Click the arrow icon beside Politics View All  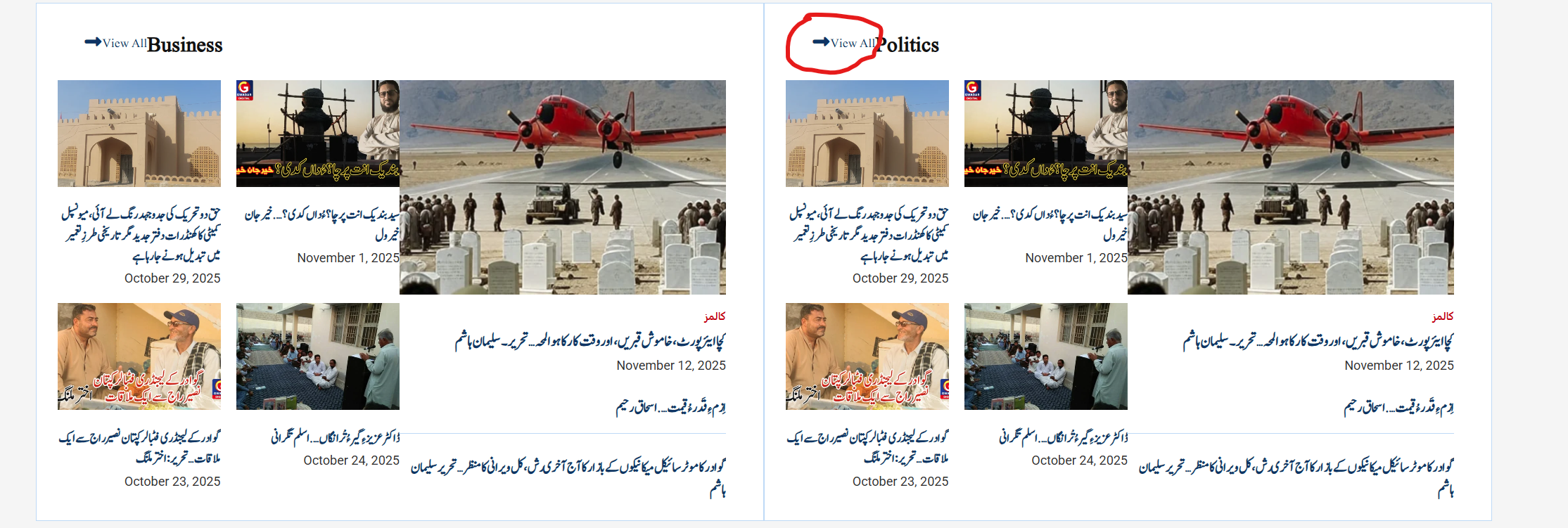821,42
